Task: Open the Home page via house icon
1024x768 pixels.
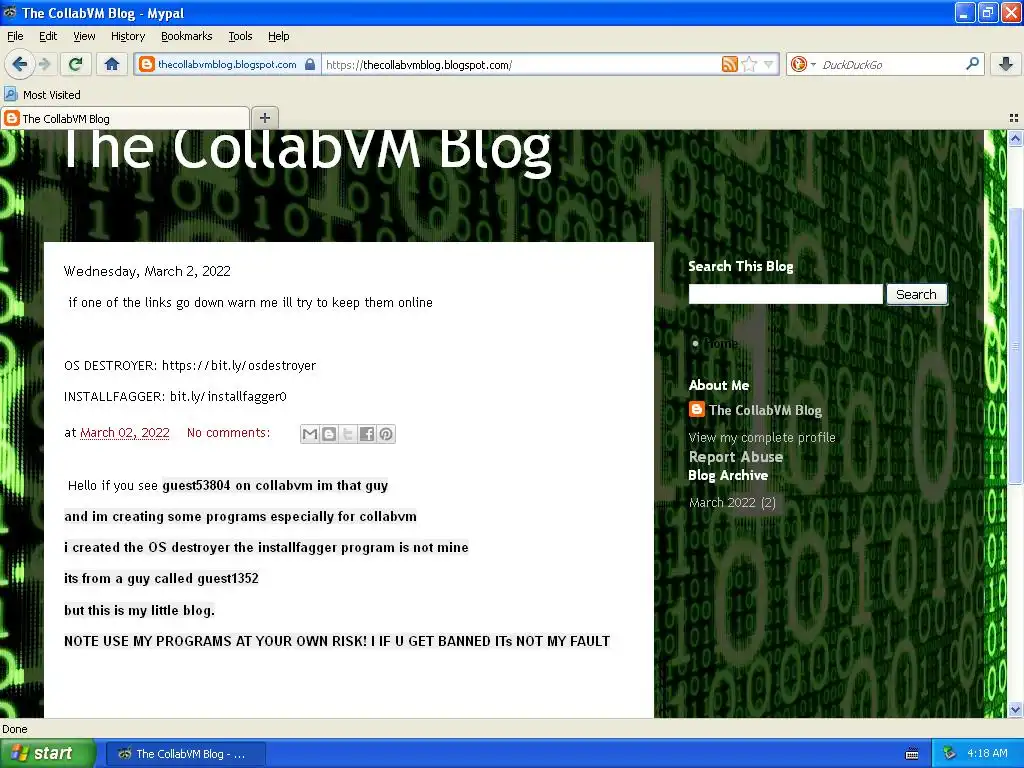Action: [x=112, y=64]
